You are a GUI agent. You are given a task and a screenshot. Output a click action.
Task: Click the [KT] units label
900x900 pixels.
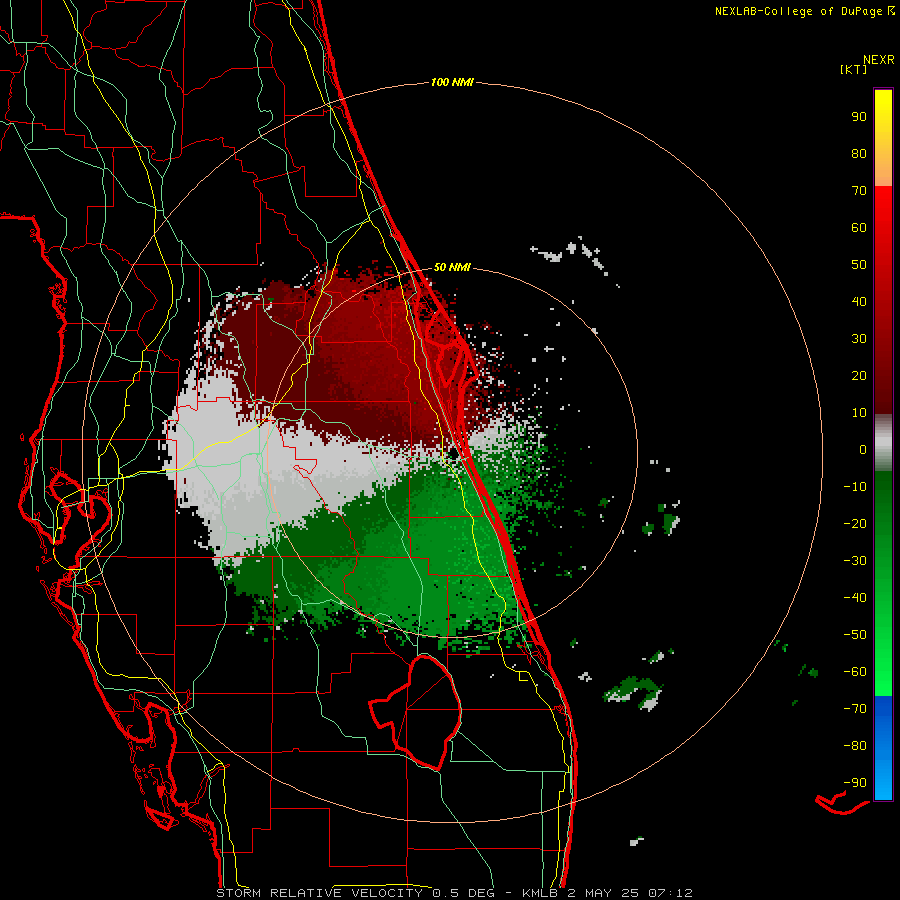(854, 69)
